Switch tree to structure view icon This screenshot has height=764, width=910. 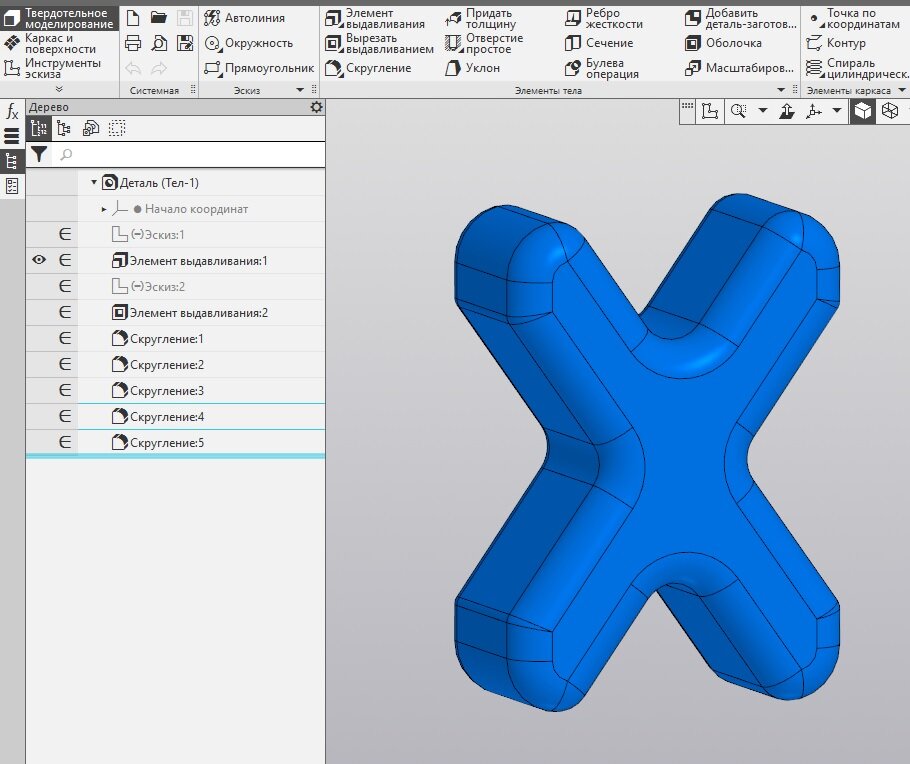(39, 128)
